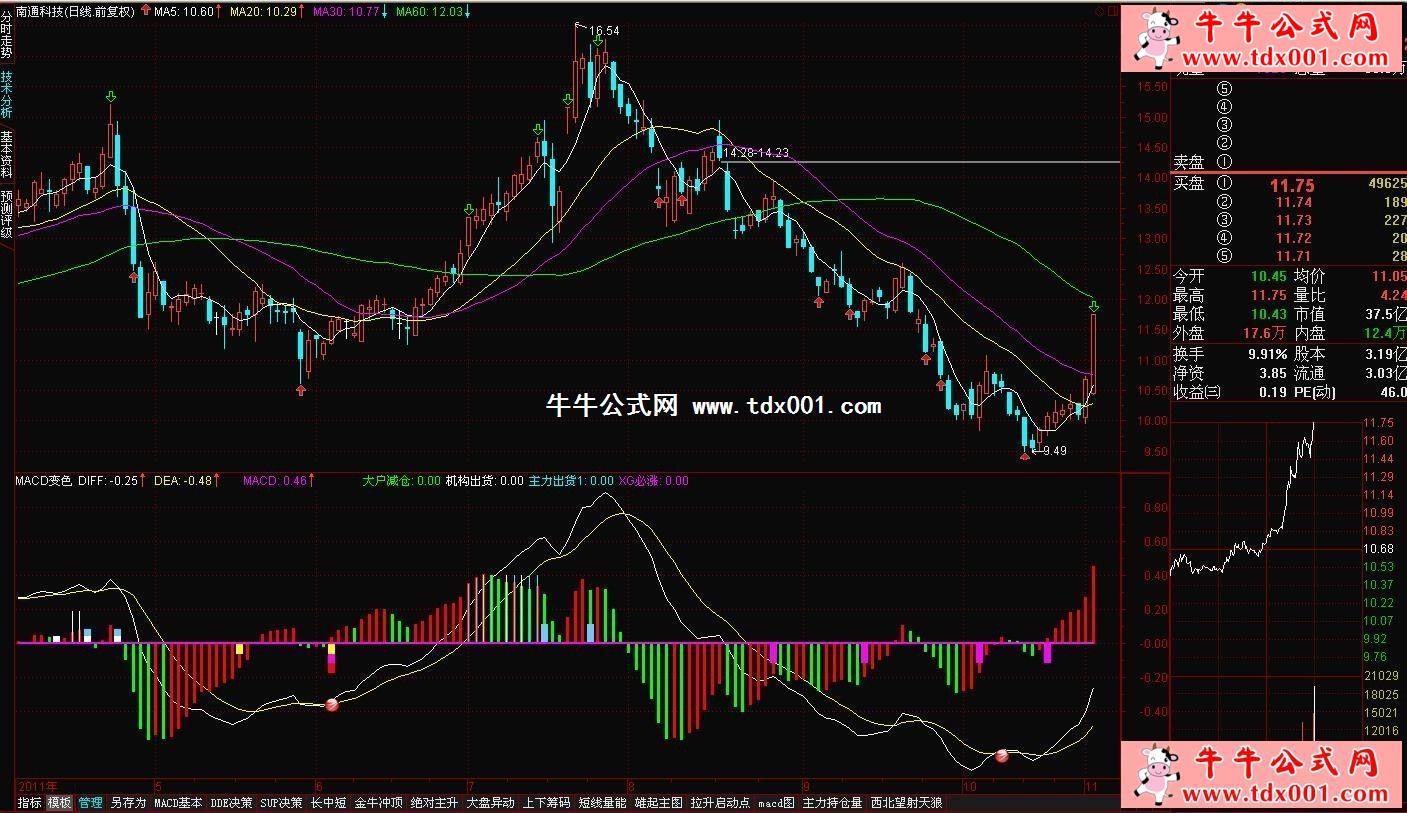The width and height of the screenshot is (1407, 813).
Task: Click the red arrow icon beside 南通科技 title
Action: pyautogui.click(x=148, y=11)
